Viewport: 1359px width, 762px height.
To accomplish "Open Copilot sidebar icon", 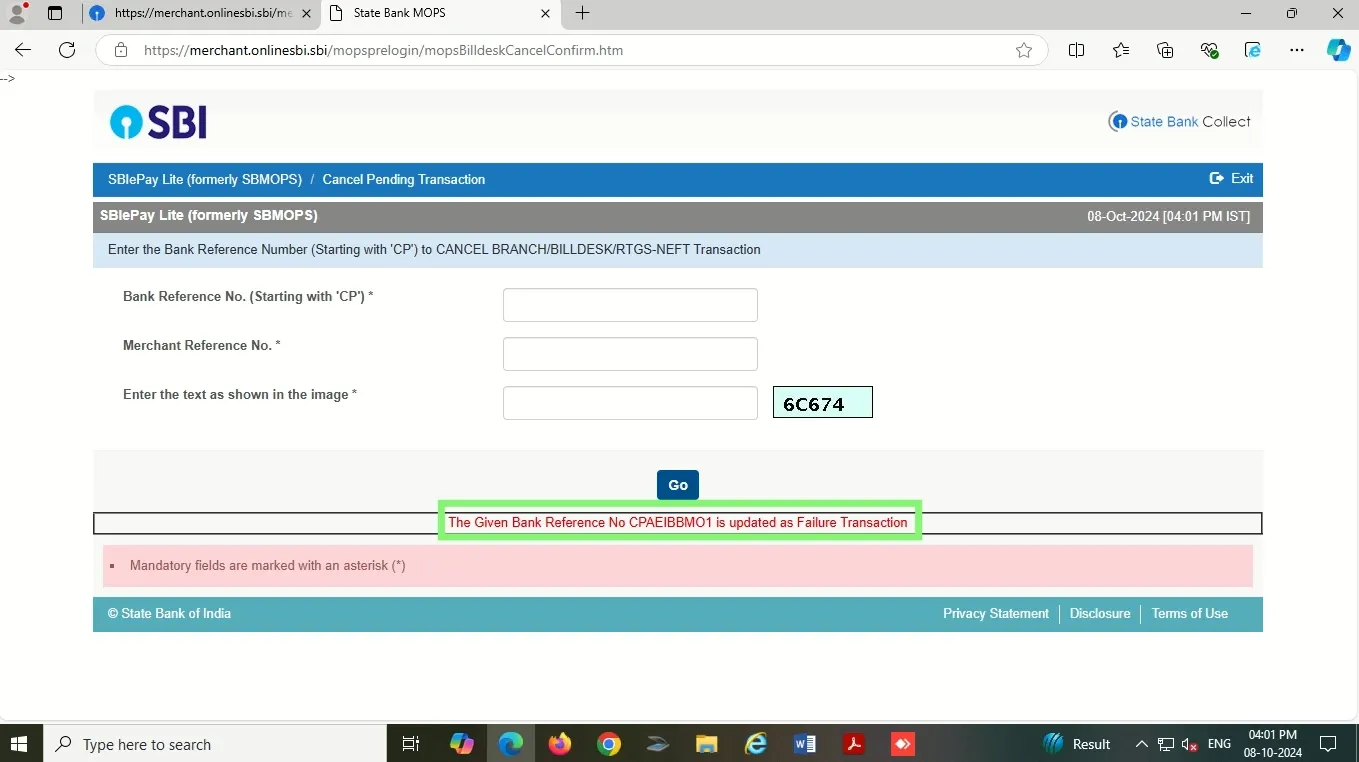I will tap(1339, 50).
